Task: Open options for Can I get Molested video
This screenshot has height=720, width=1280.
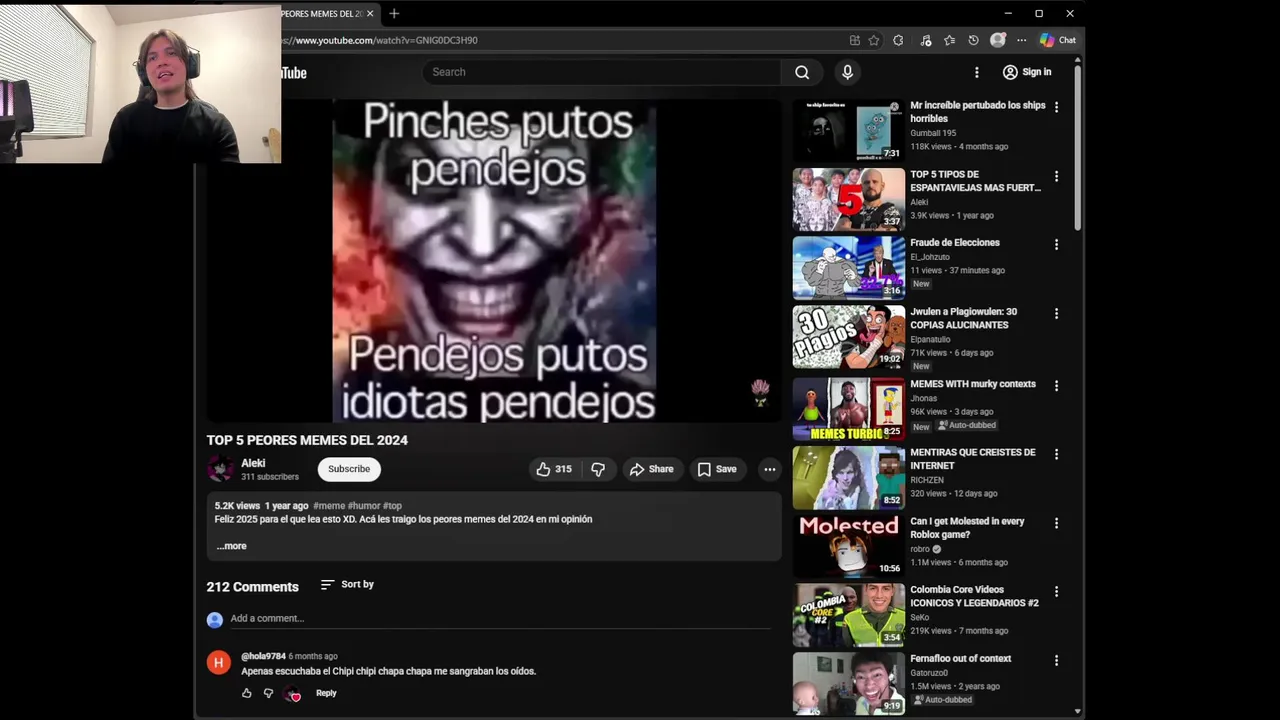Action: pos(1056,523)
